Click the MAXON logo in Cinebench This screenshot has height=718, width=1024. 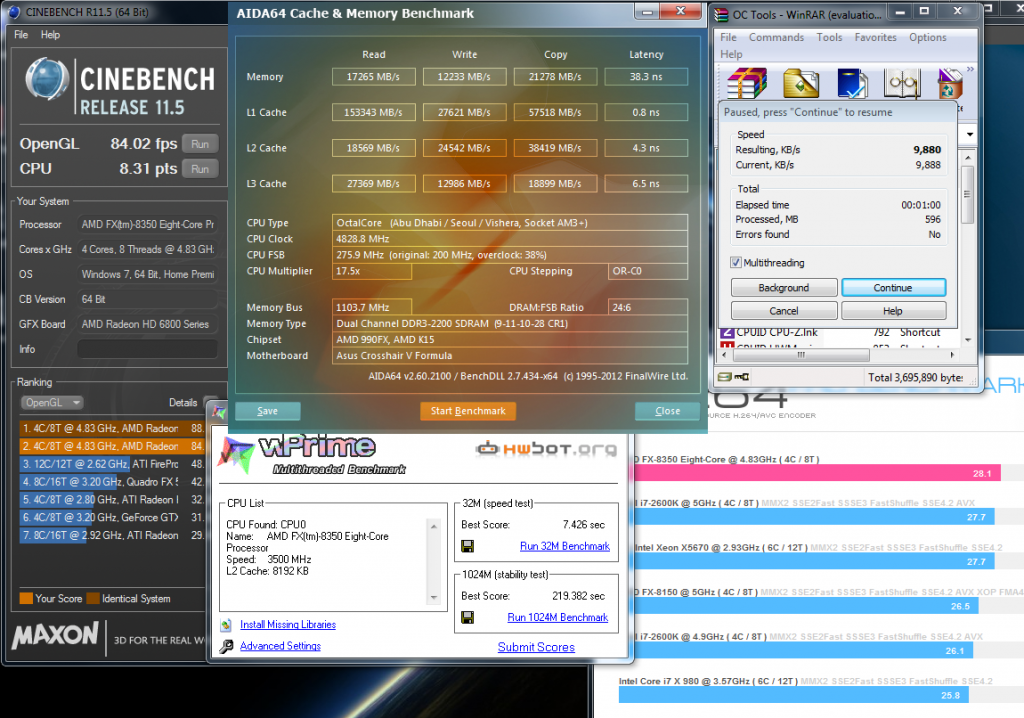coord(55,635)
